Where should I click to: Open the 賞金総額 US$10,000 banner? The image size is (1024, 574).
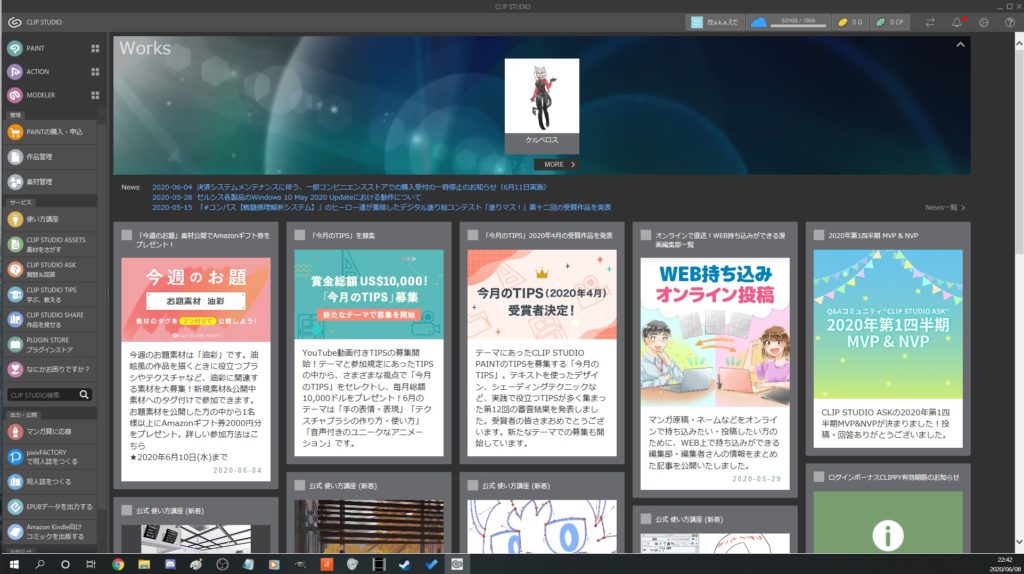pos(369,294)
